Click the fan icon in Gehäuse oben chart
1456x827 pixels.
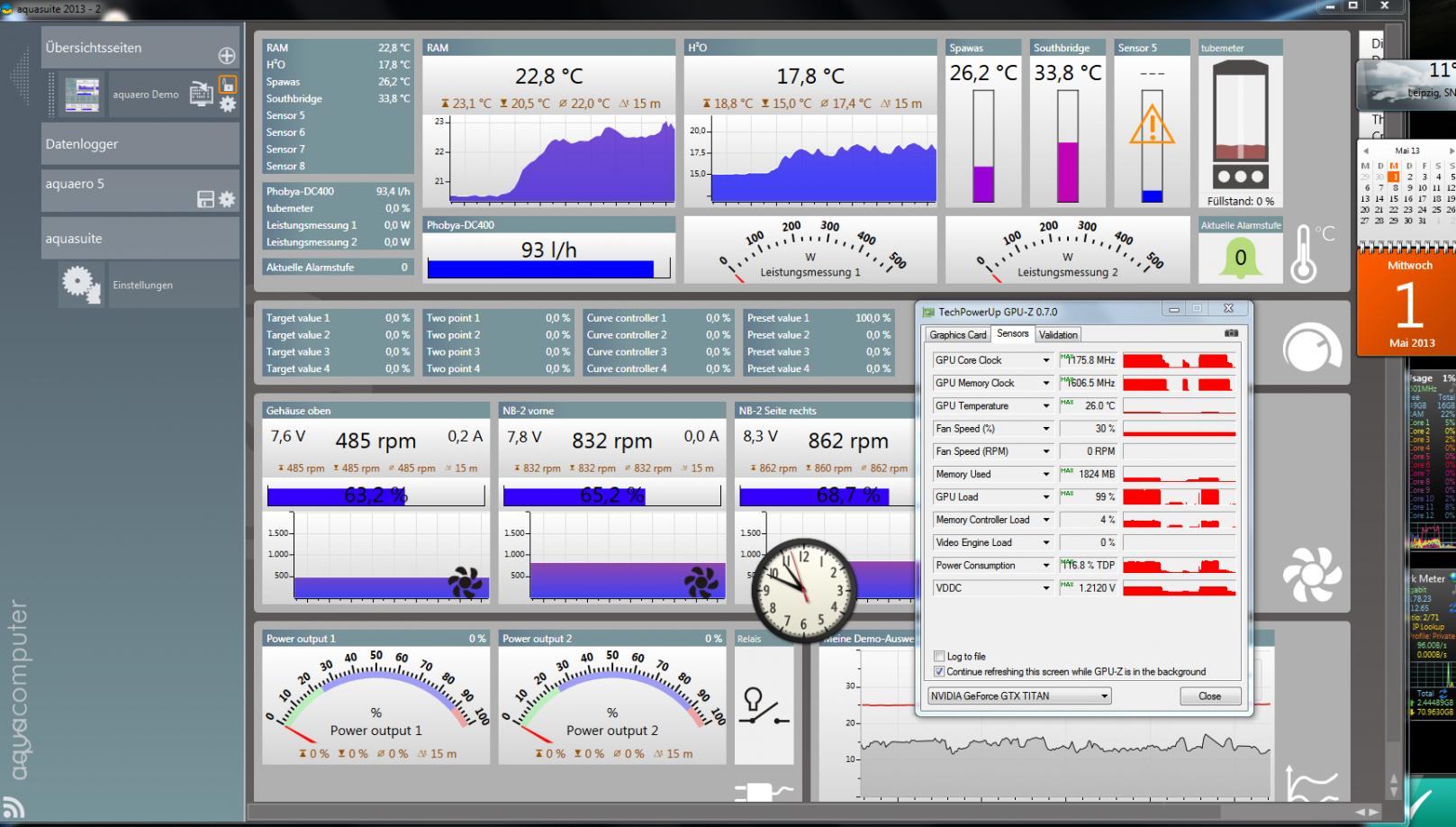point(466,584)
